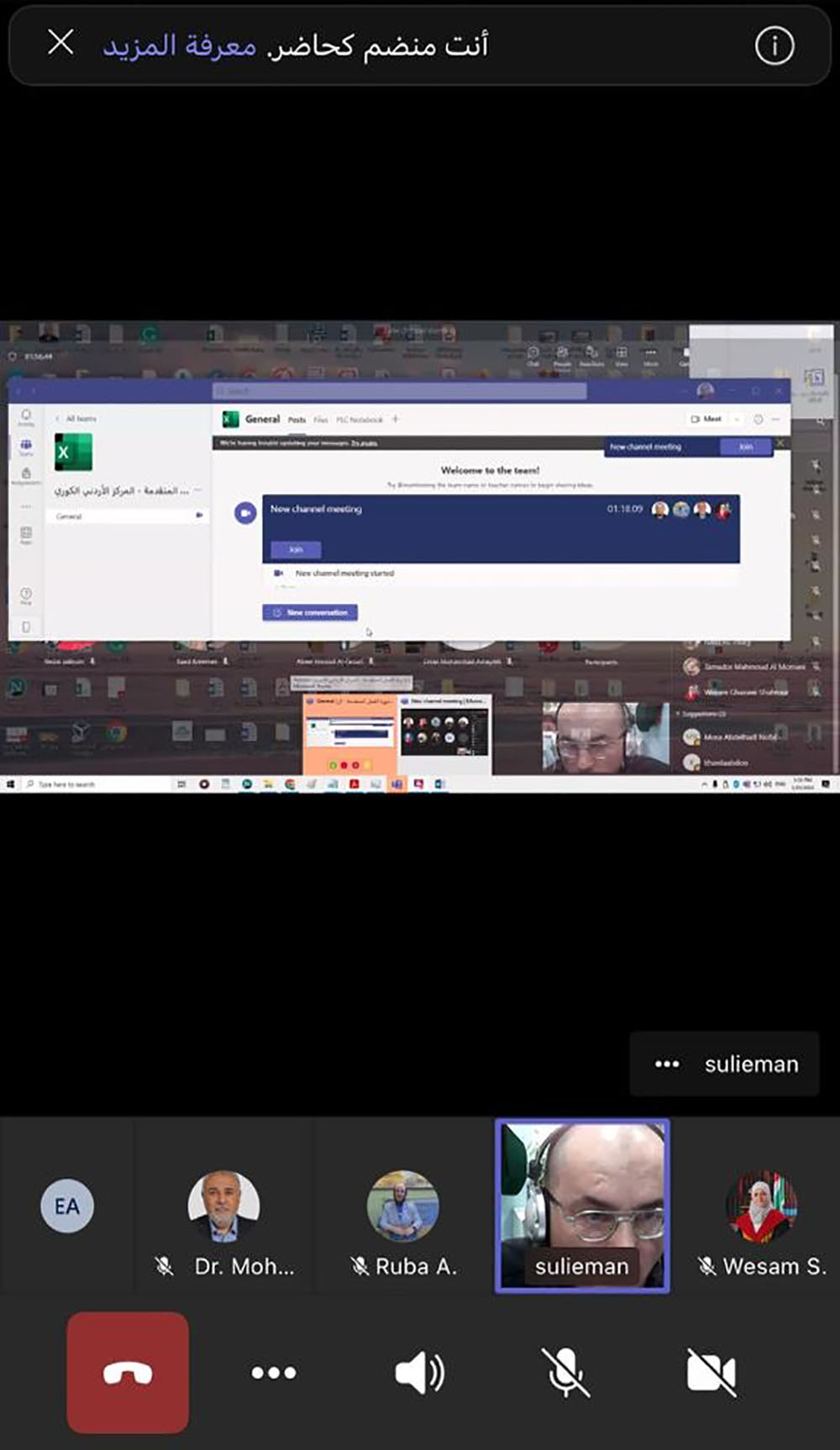Select the EA participant avatar
Viewport: 840px width, 1450px height.
(x=67, y=1206)
